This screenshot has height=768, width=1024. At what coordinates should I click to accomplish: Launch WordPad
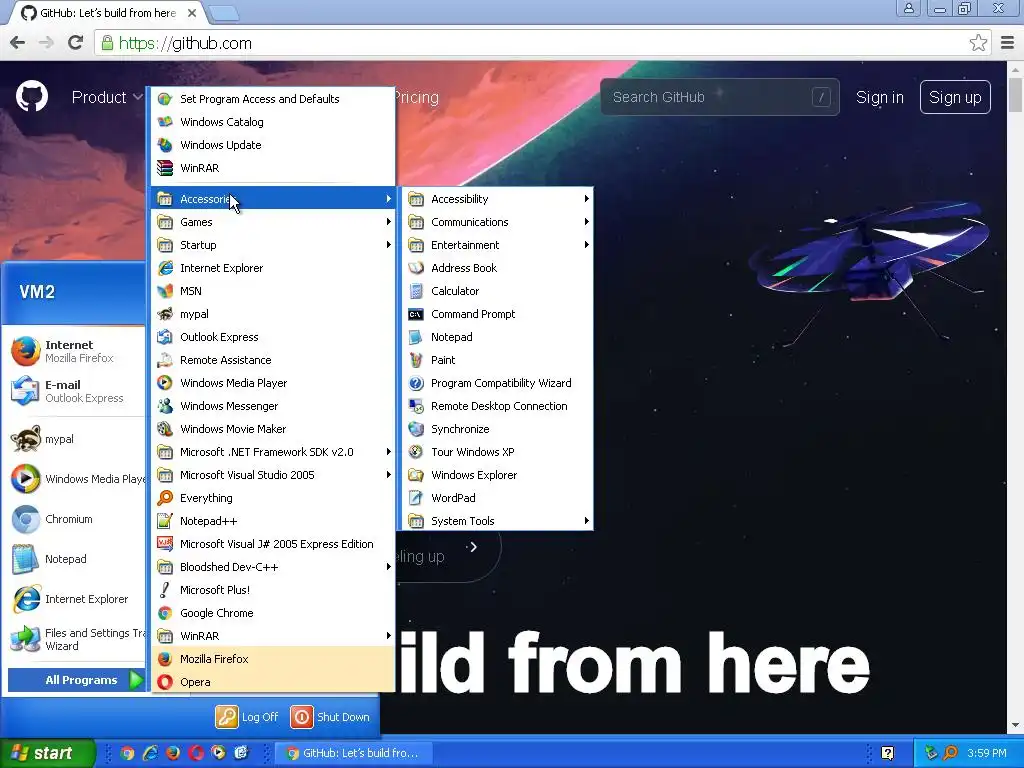coord(496,498)
